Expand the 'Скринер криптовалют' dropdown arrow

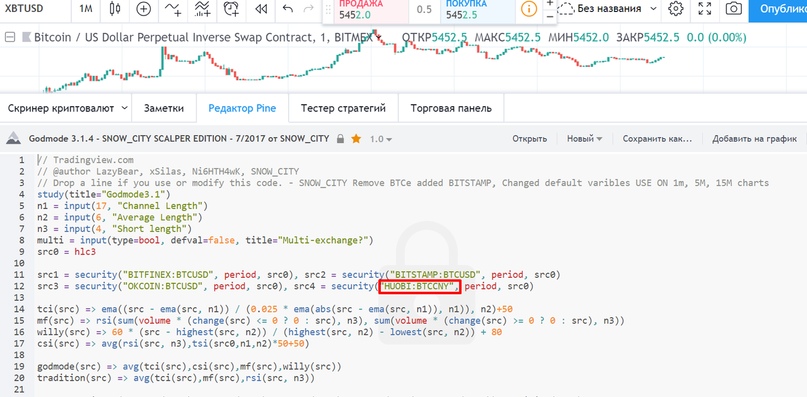click(x=124, y=108)
